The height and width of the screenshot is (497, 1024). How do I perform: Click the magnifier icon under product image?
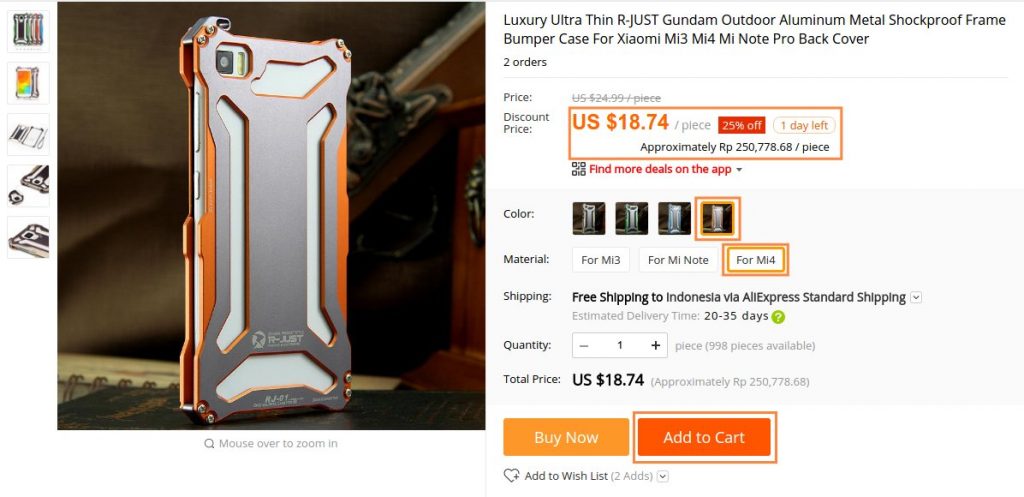[x=209, y=443]
